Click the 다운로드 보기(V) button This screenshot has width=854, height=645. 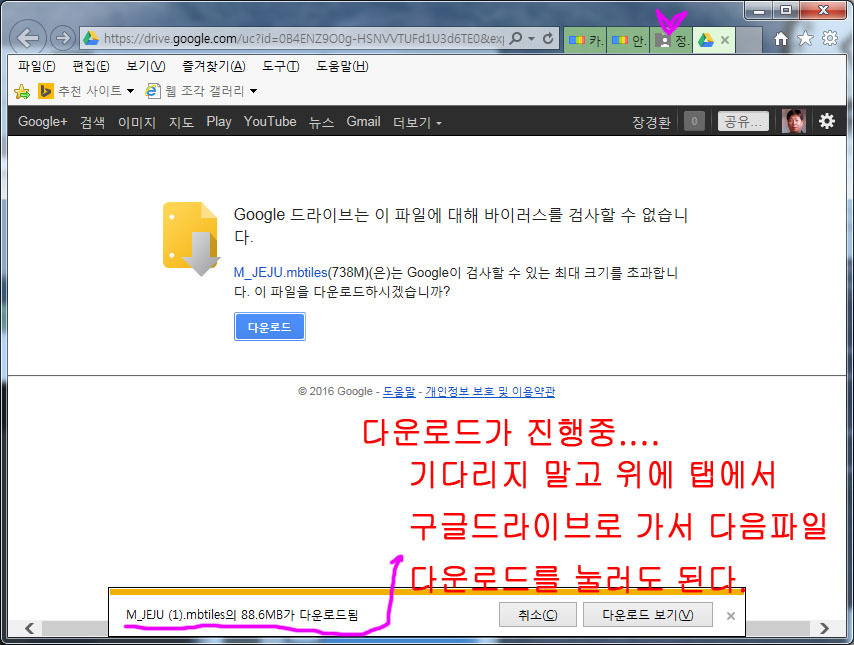[648, 615]
